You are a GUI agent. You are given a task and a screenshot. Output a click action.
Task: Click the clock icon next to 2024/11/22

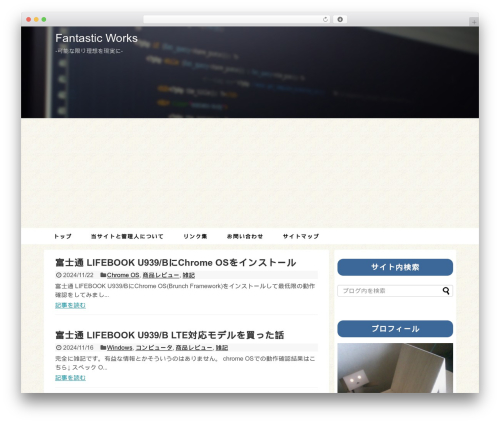click(x=59, y=275)
